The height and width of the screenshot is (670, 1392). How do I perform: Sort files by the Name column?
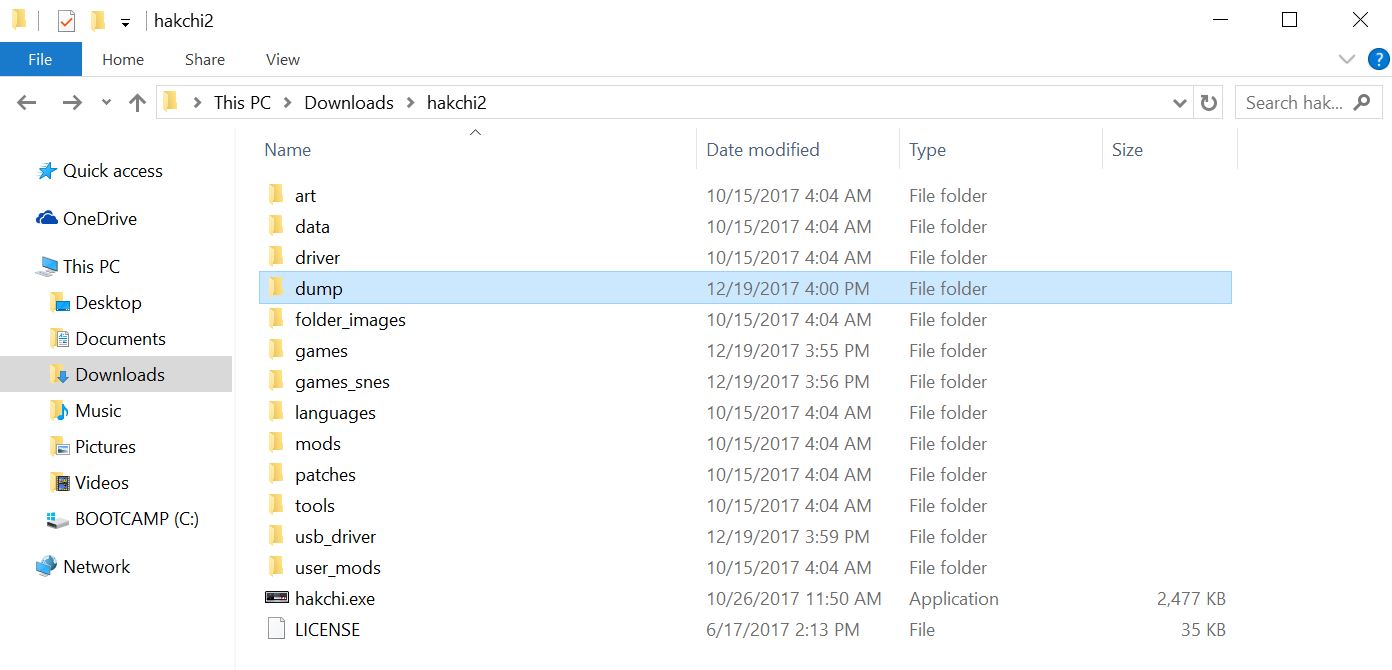pyautogui.click(x=287, y=150)
